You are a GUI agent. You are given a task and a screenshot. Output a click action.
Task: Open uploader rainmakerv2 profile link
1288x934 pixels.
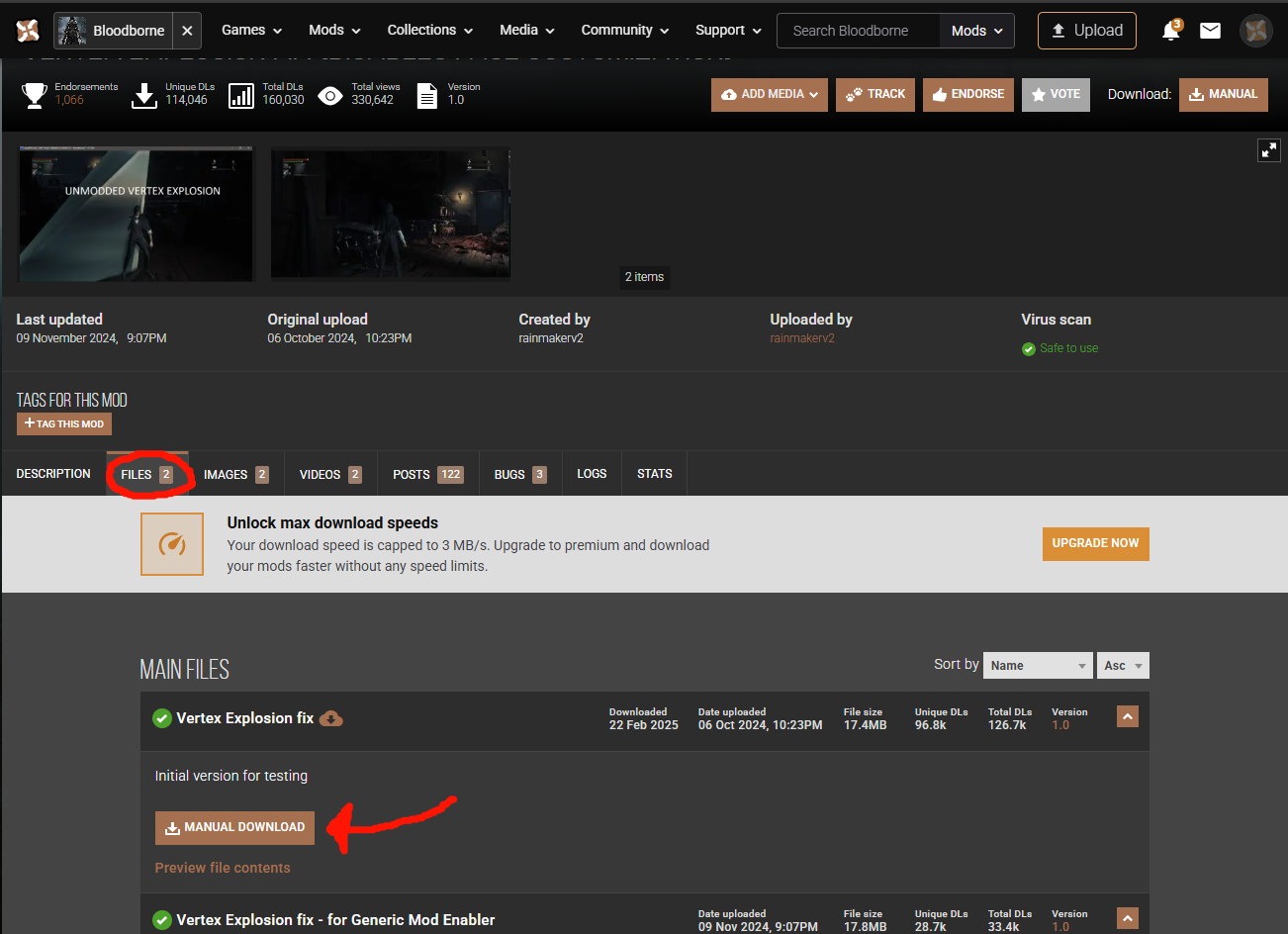(802, 338)
